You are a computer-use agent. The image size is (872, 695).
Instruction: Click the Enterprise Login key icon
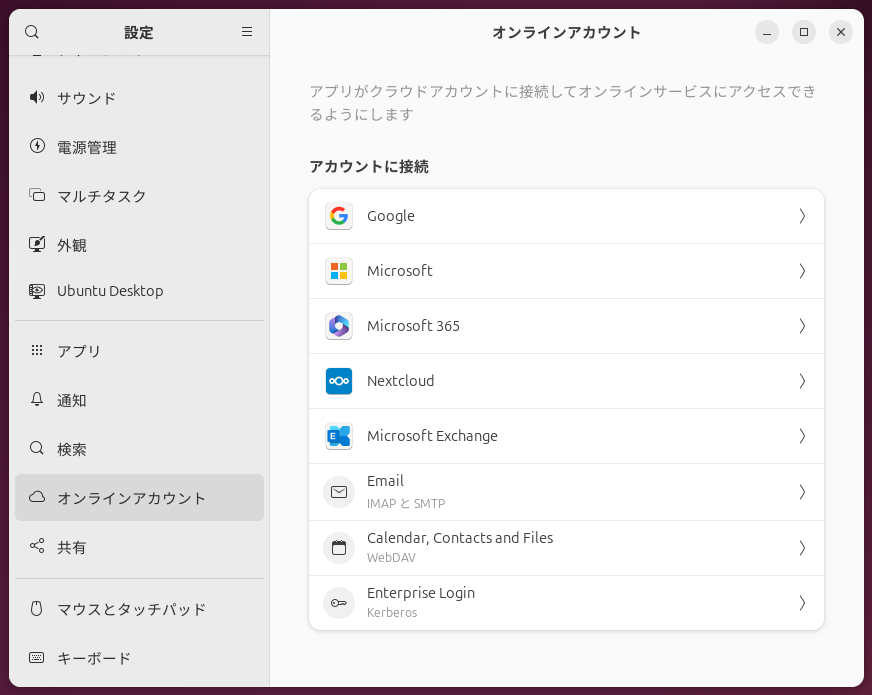339,602
